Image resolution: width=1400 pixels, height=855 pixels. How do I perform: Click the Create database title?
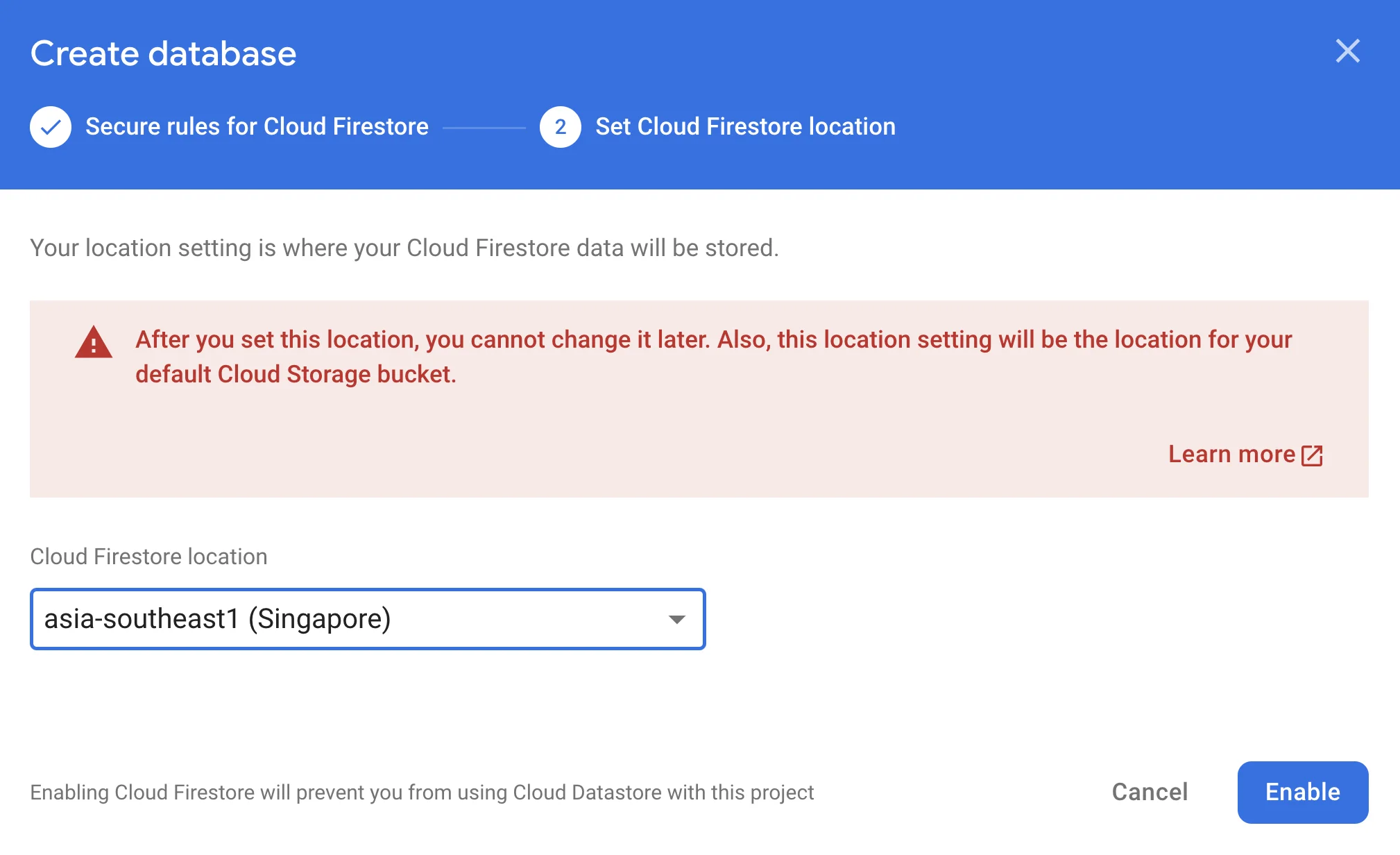click(164, 53)
